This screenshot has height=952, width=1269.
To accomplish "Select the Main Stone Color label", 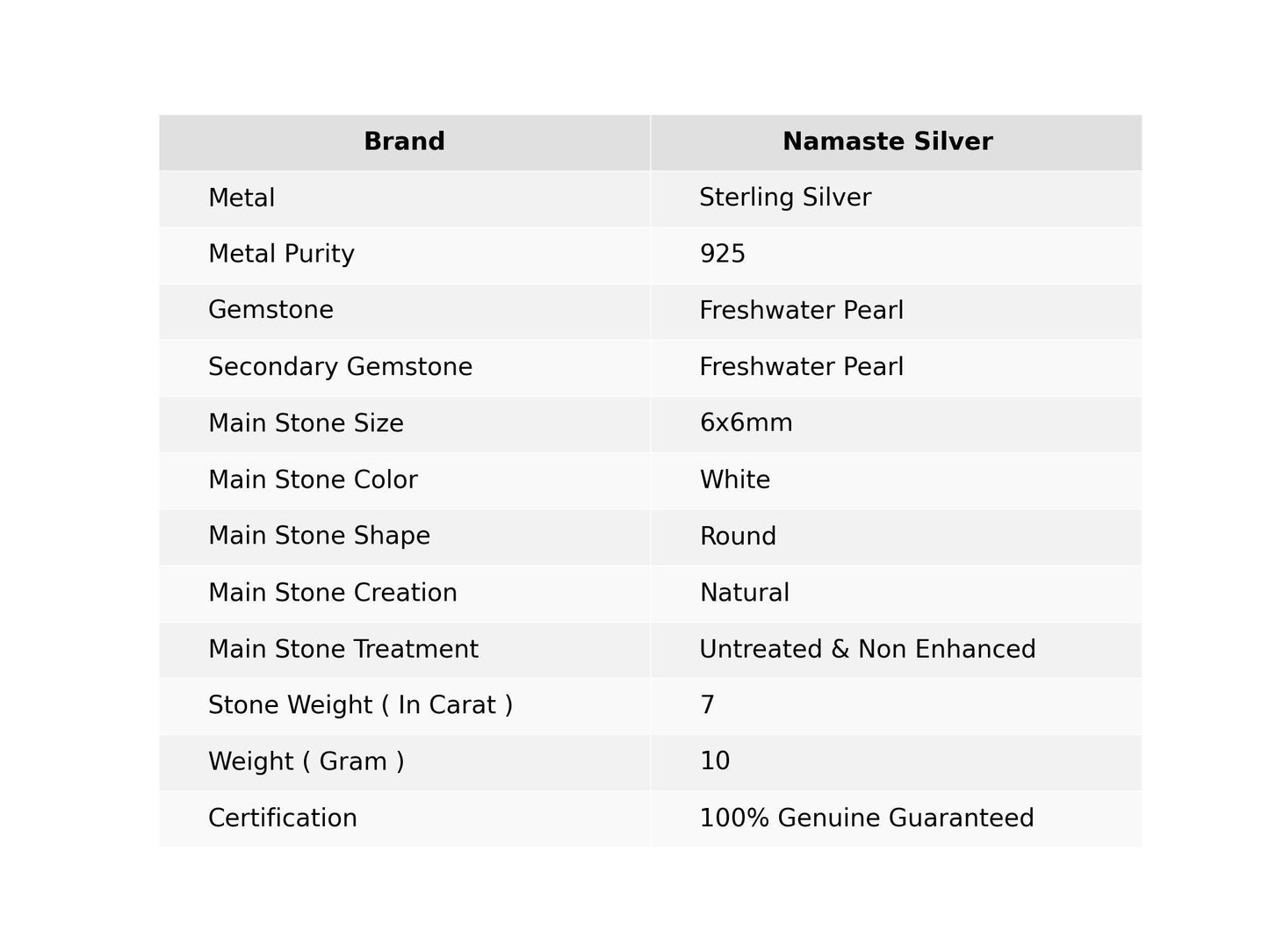I will click(313, 480).
